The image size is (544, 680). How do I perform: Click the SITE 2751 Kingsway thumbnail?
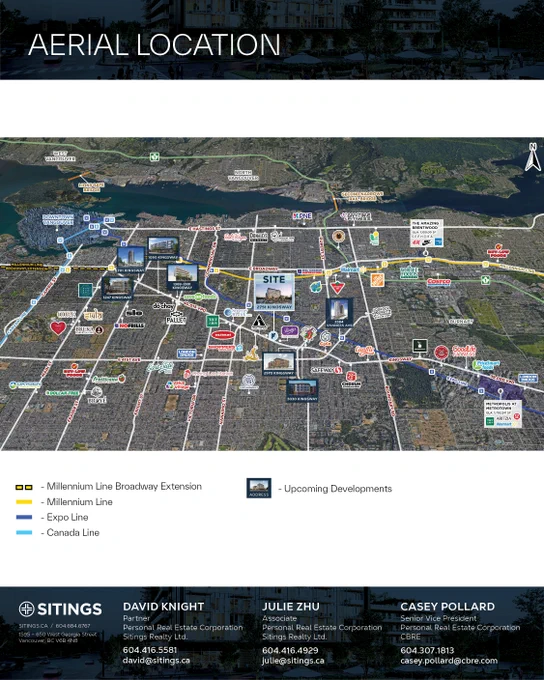(x=274, y=292)
